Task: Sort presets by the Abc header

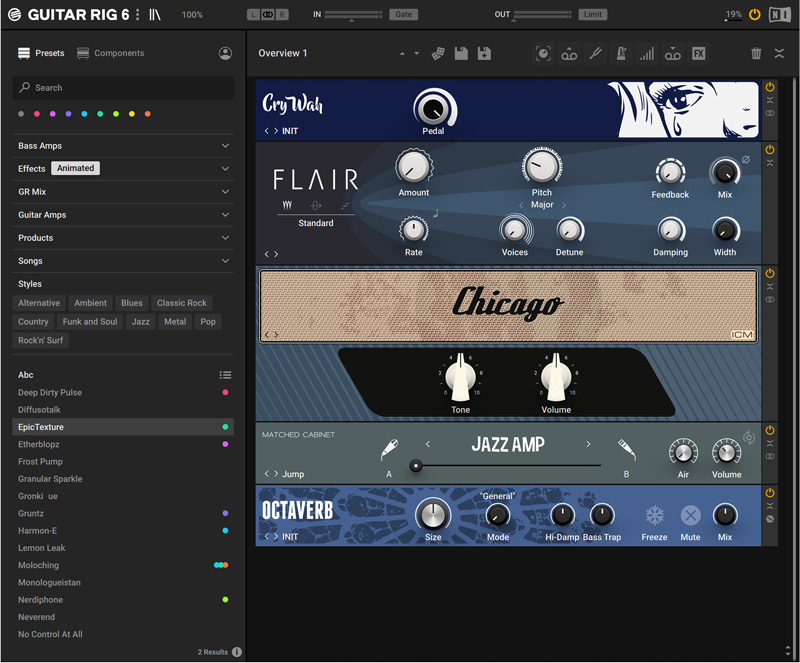Action: tap(26, 375)
